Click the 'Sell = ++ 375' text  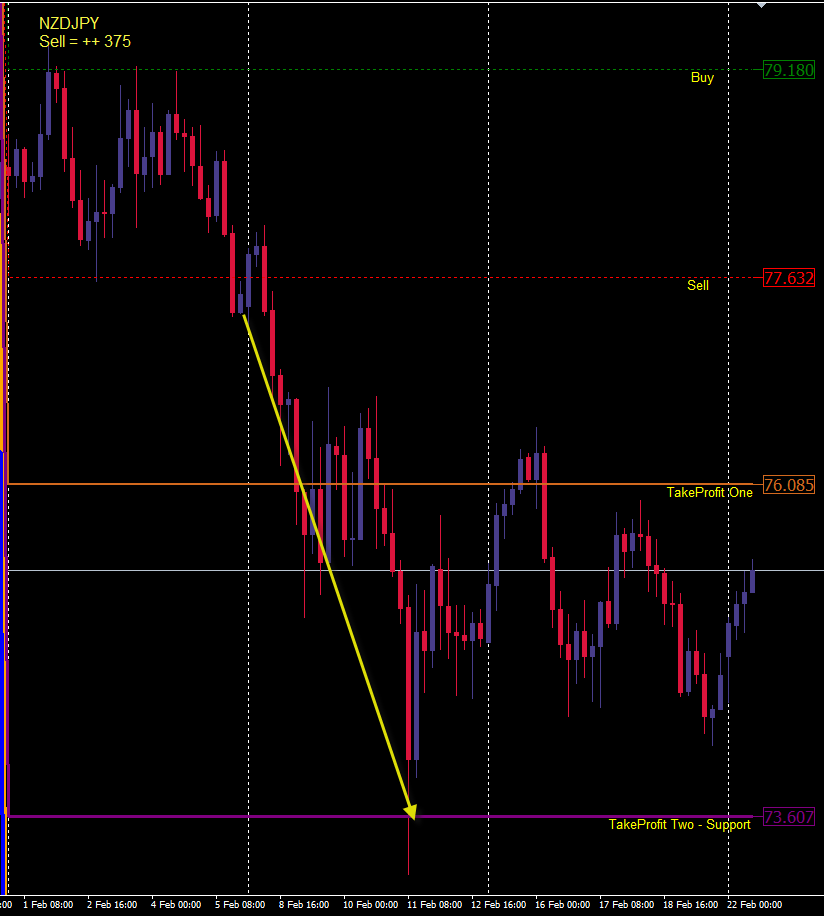click(85, 41)
